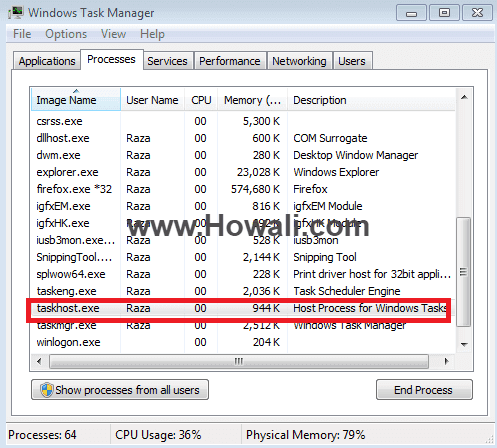Click the 23,028 K memory value

(258, 172)
